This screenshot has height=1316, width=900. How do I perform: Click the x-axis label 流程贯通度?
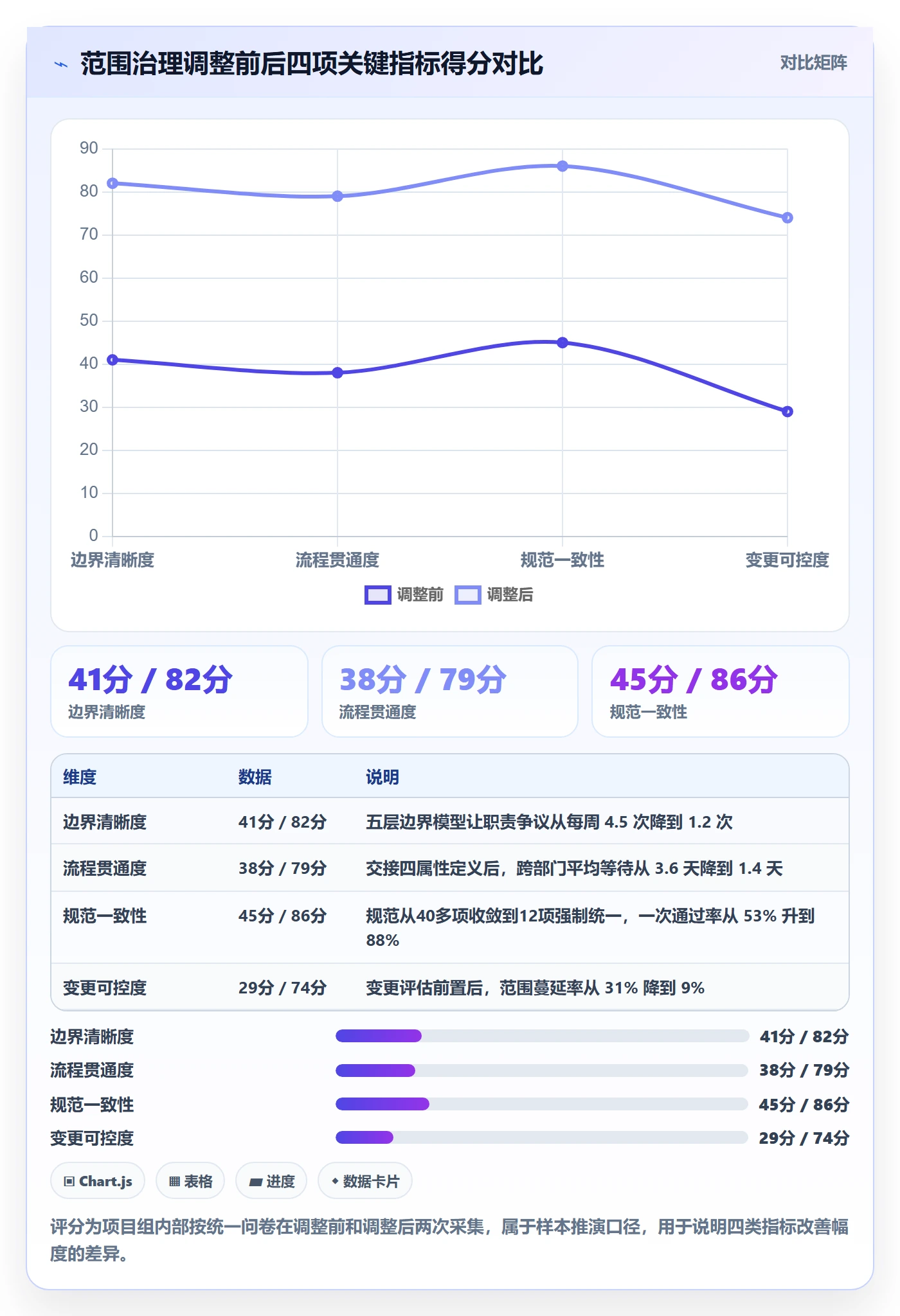coord(337,560)
